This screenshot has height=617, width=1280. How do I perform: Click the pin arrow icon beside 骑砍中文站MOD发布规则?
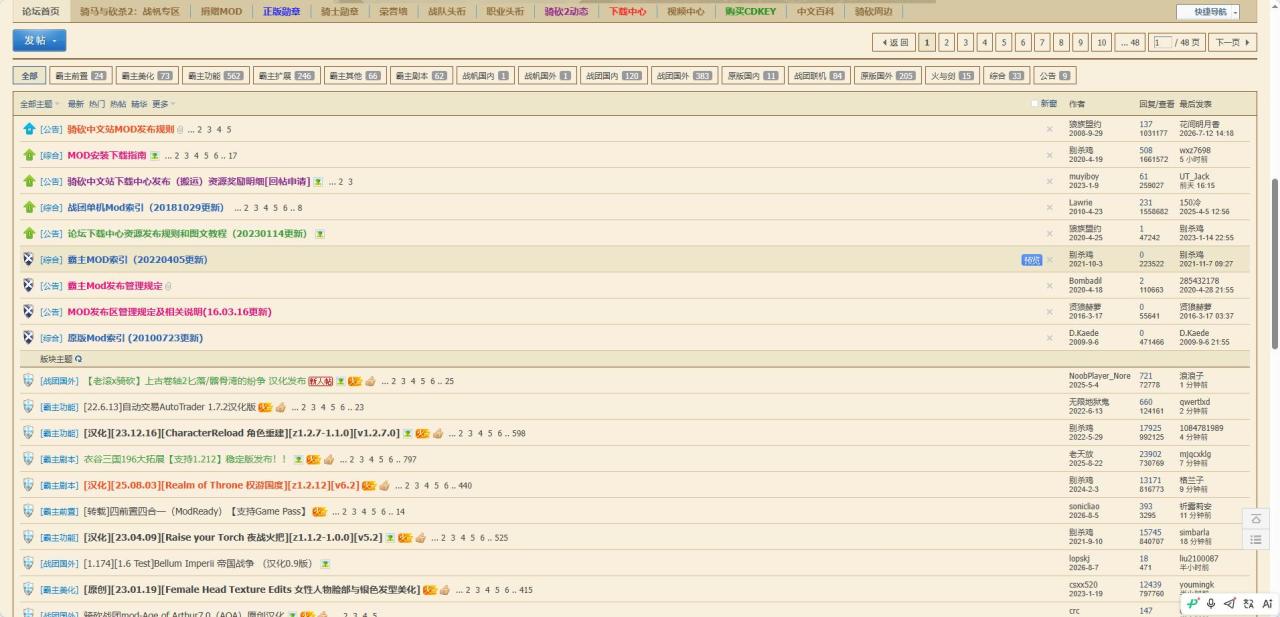coord(29,129)
